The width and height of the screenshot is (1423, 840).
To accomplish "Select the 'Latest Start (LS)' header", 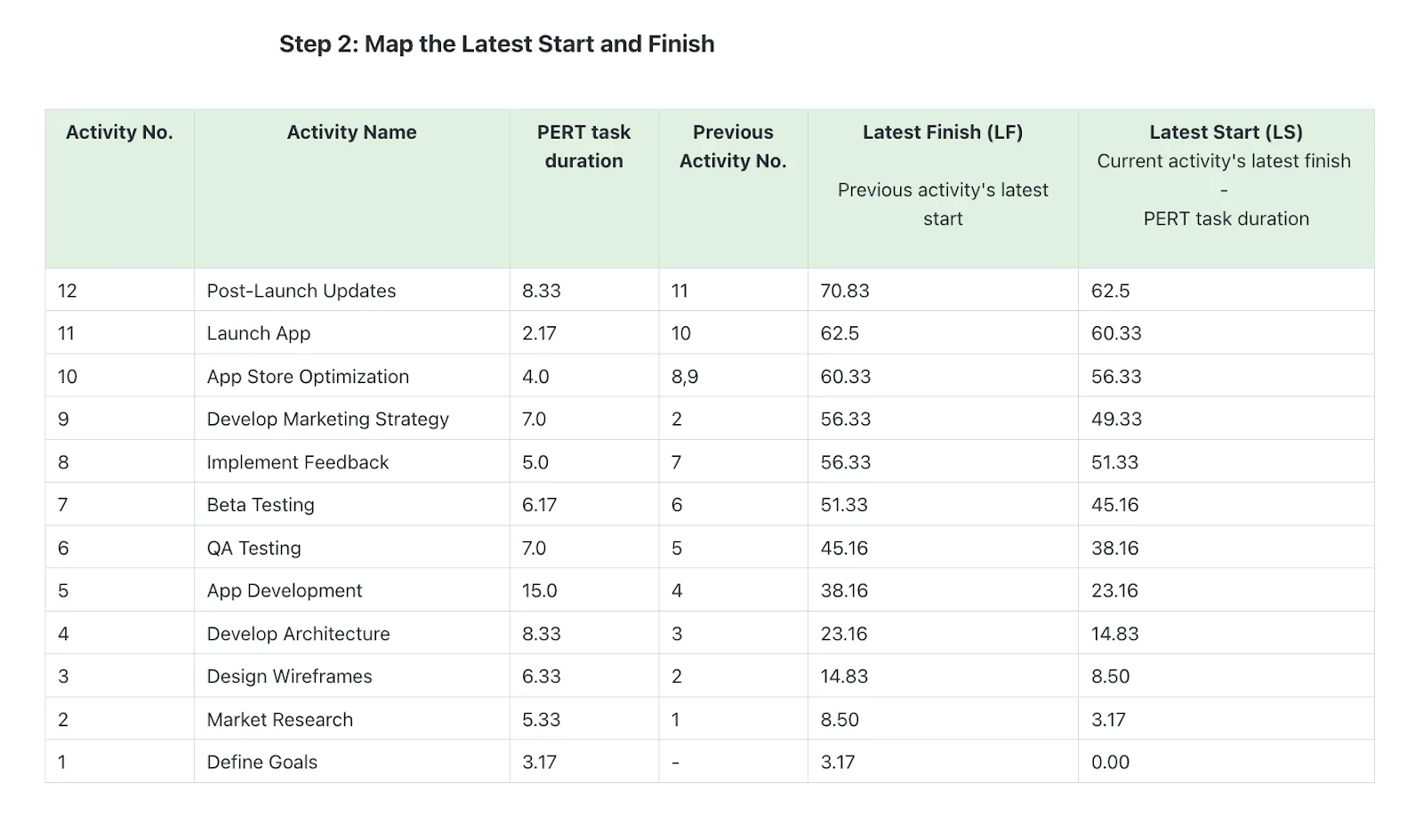I will [1226, 132].
